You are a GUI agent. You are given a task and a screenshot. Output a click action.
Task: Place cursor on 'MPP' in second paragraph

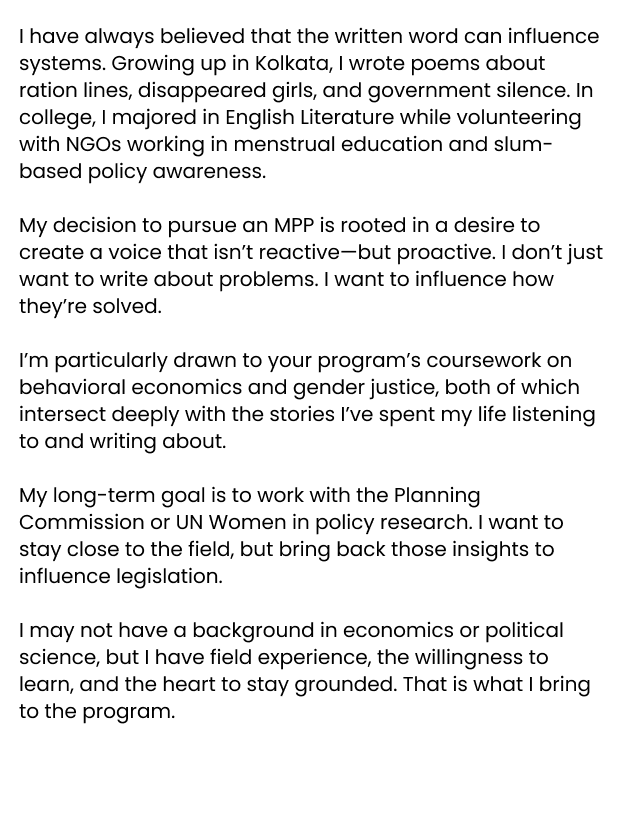(x=294, y=225)
